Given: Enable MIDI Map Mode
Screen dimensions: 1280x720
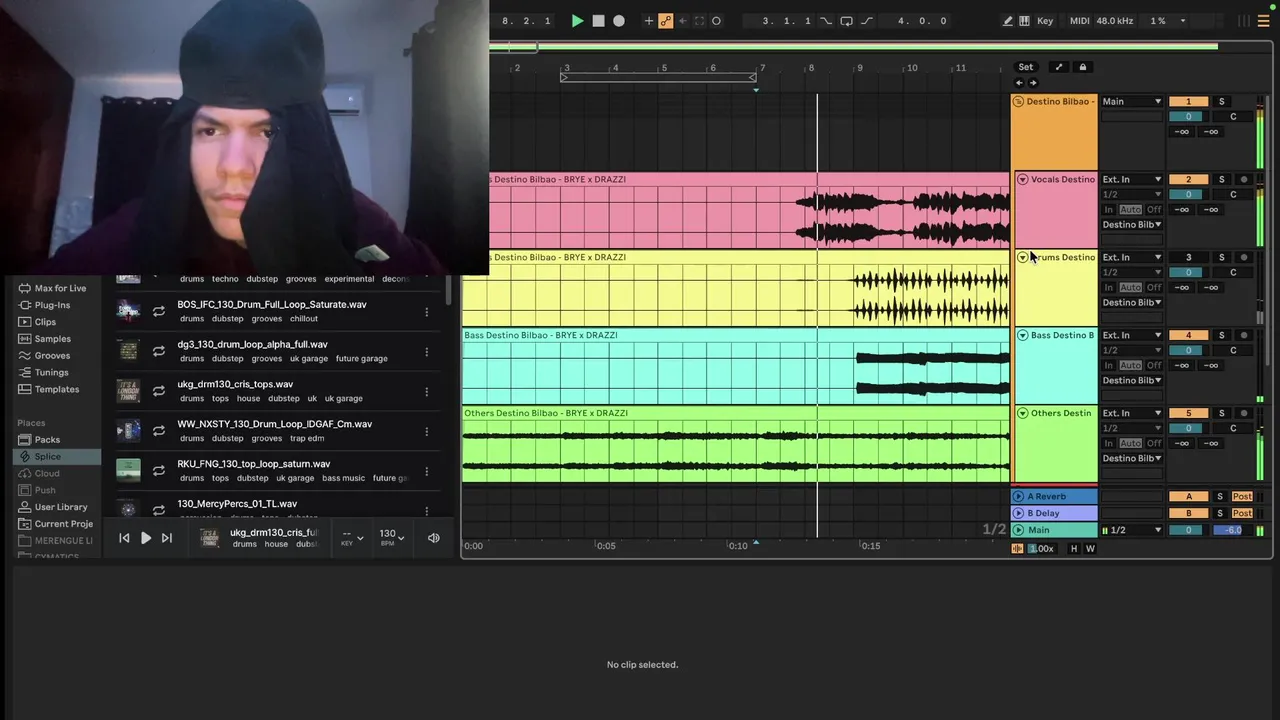Looking at the screenshot, I should pyautogui.click(x=1080, y=21).
